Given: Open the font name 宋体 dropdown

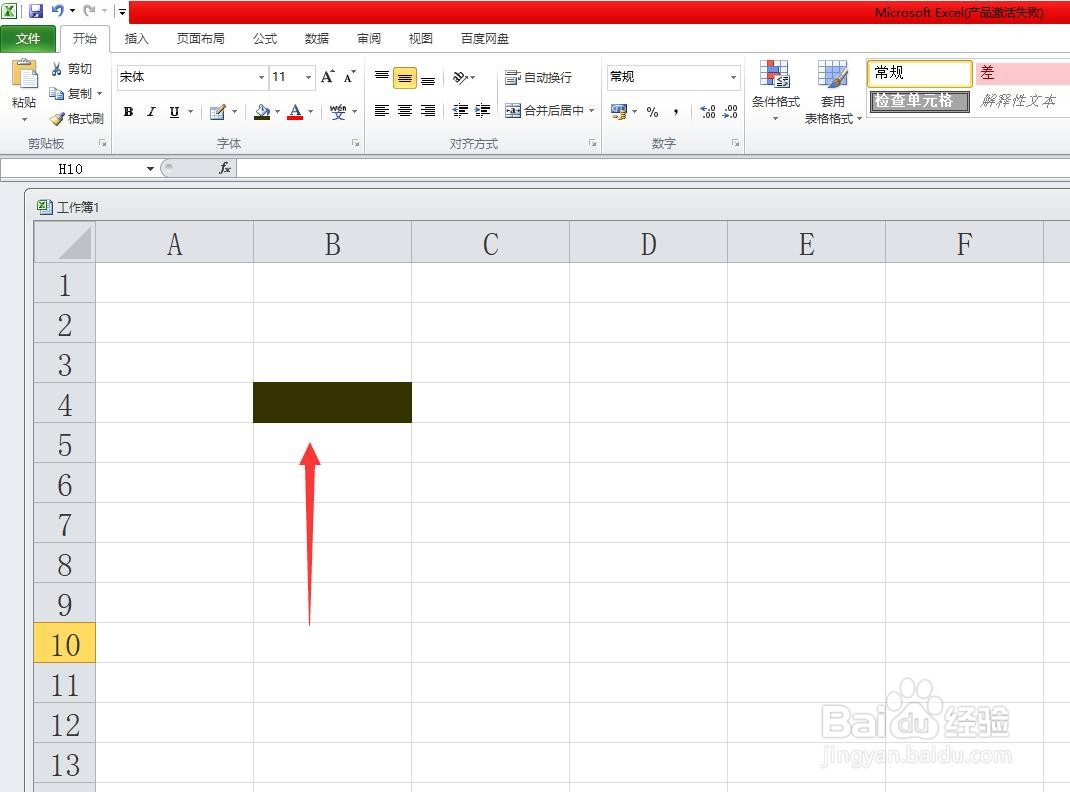Looking at the screenshot, I should point(261,77).
